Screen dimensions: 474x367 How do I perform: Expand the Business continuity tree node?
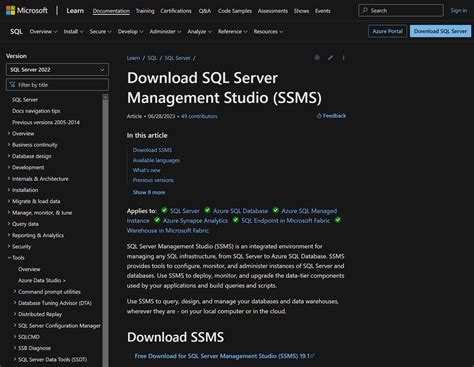(9, 145)
